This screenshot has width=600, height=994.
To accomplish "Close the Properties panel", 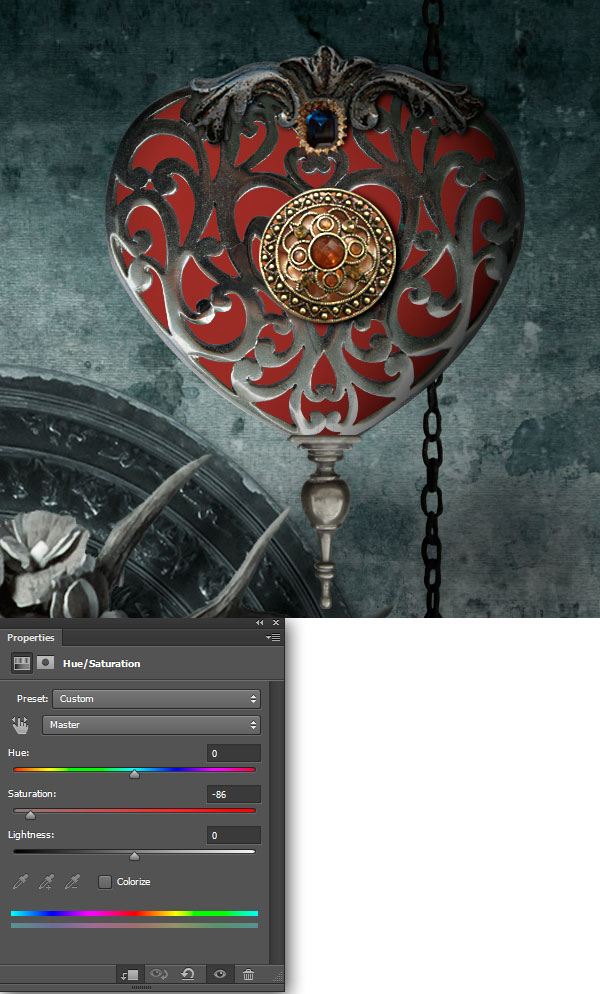I will click(x=275, y=623).
